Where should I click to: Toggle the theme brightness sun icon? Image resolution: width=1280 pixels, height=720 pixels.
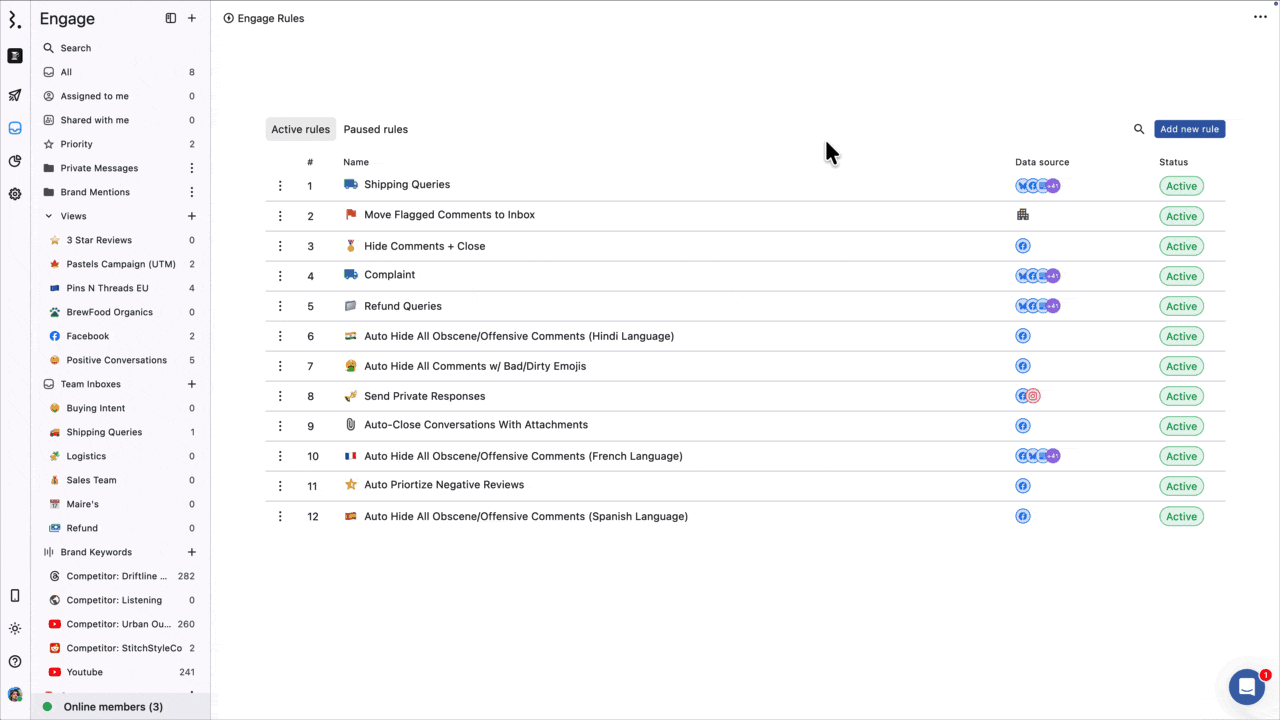click(x=15, y=629)
